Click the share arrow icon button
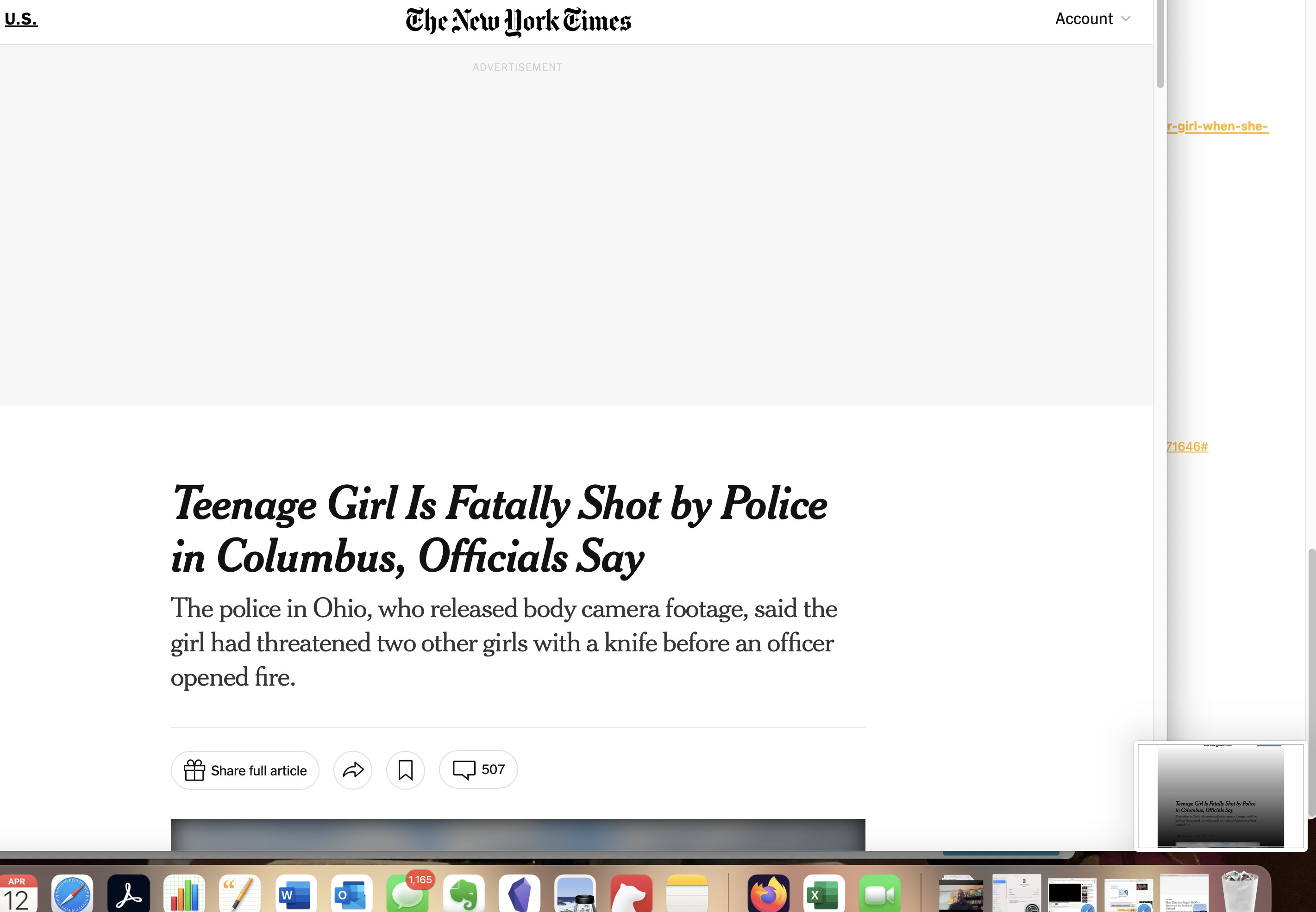The width and height of the screenshot is (1316, 912). click(352, 770)
